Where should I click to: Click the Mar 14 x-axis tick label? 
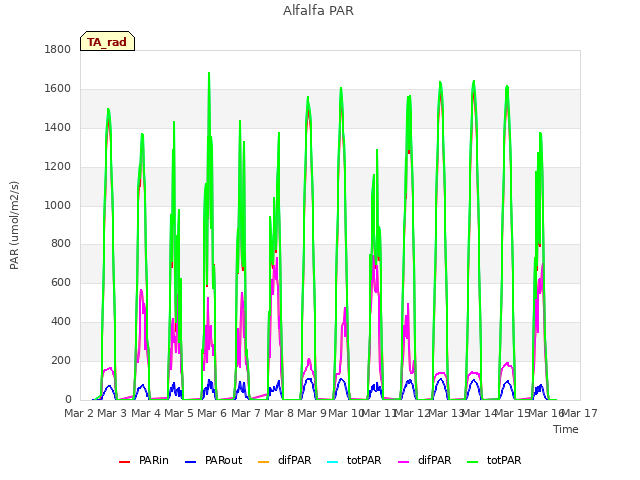pos(479,413)
